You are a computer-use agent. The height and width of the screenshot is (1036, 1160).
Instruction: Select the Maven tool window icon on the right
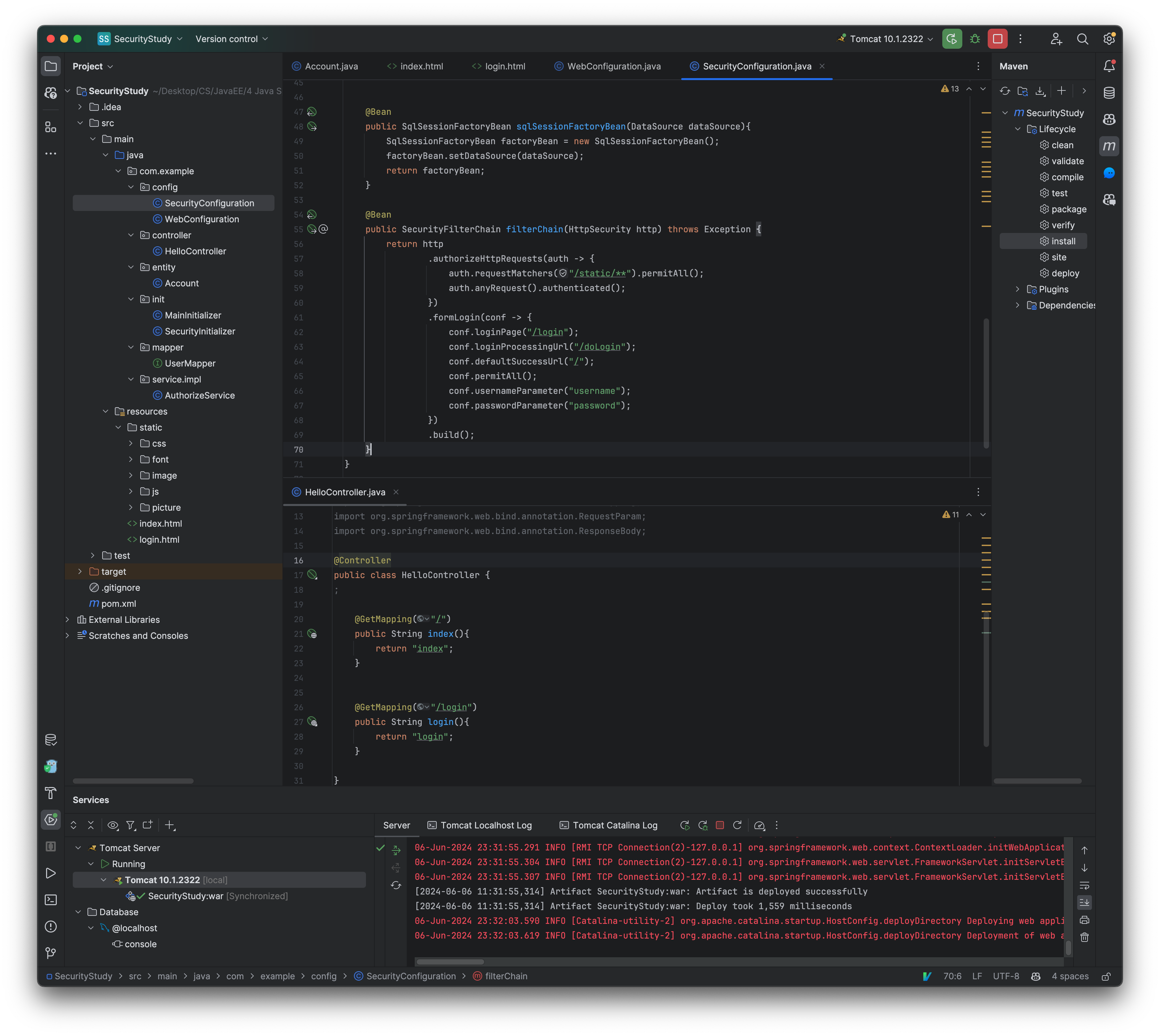[1109, 146]
